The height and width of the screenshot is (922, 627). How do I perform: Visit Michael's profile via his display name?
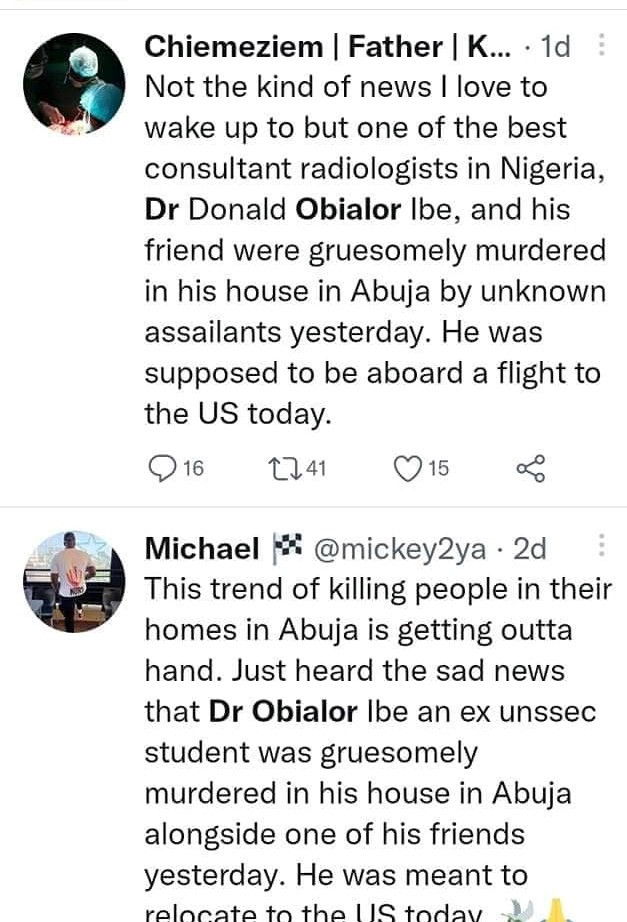(201, 548)
